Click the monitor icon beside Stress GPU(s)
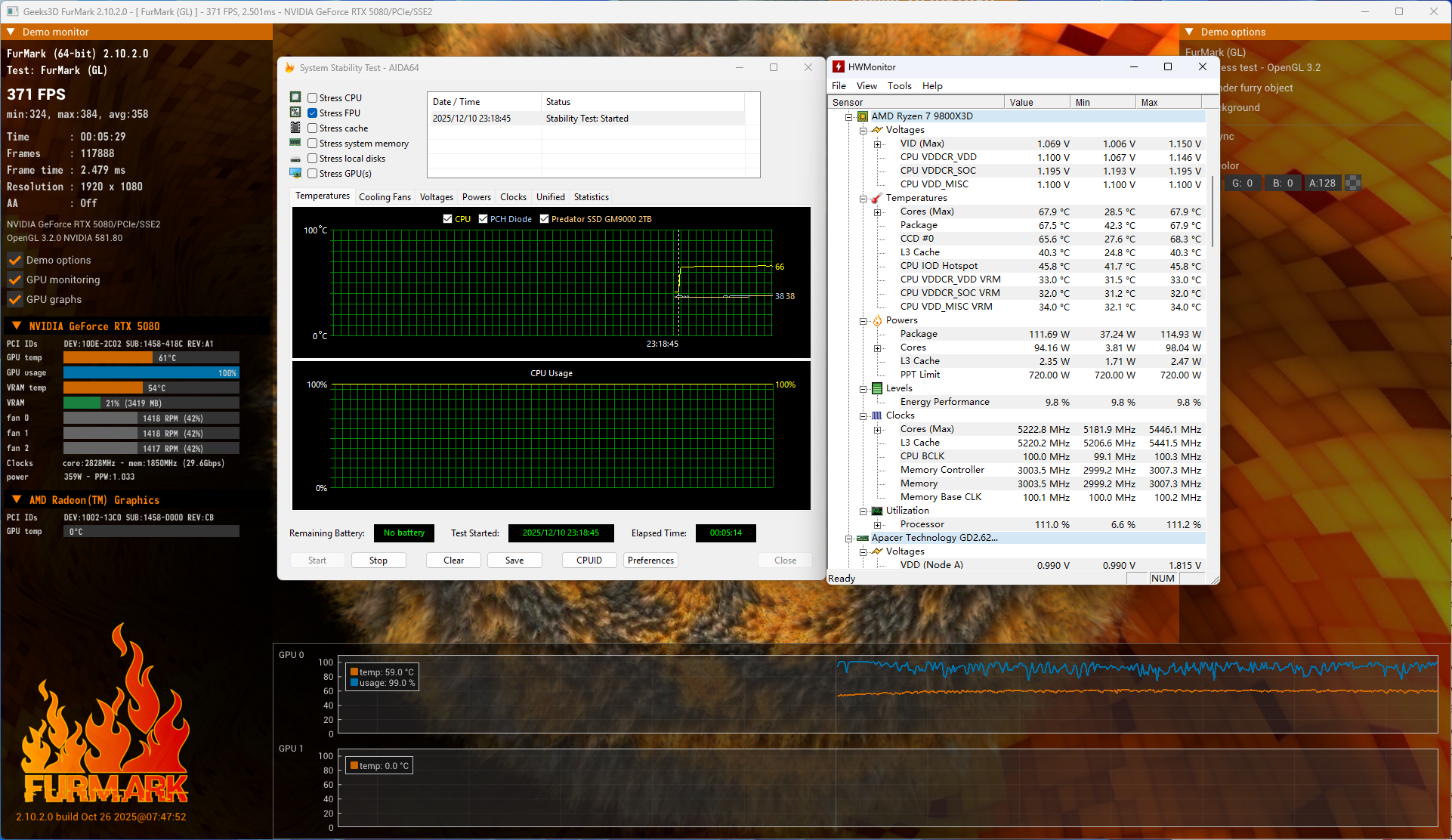1452x840 pixels. coord(295,173)
